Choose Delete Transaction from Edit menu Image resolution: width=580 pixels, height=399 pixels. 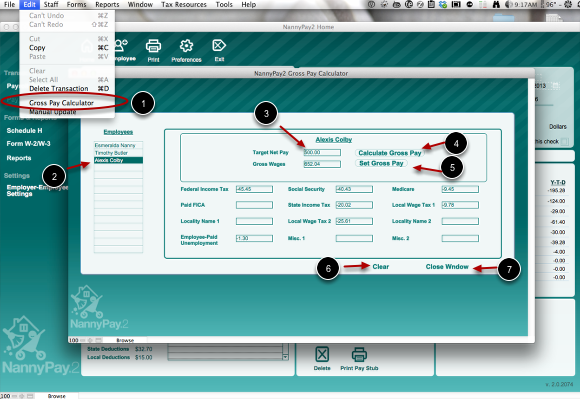point(59,89)
